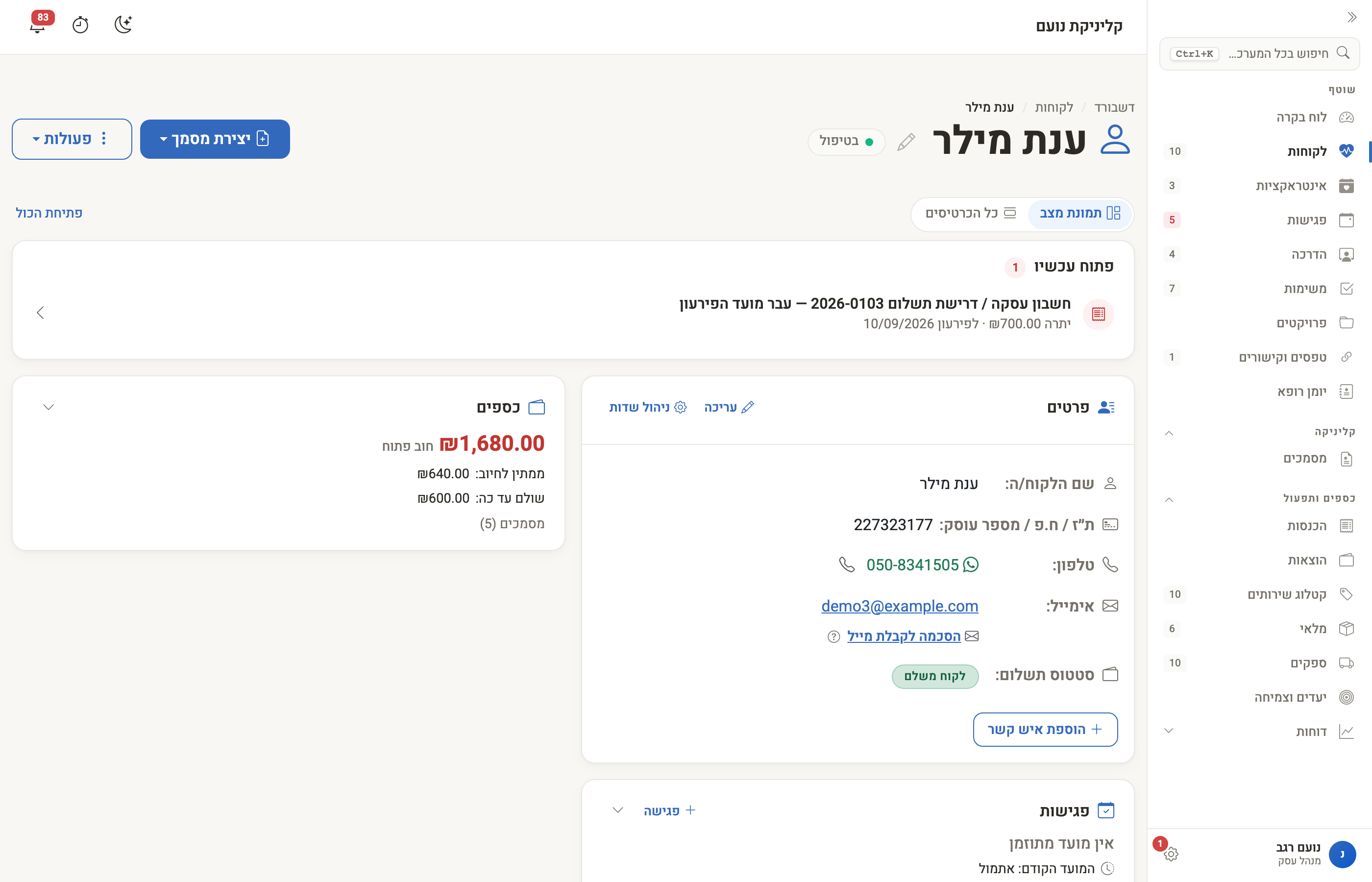This screenshot has width=1372, height=882.
Task: Go to לקוחות in the sidebar
Action: pyautogui.click(x=1260, y=151)
